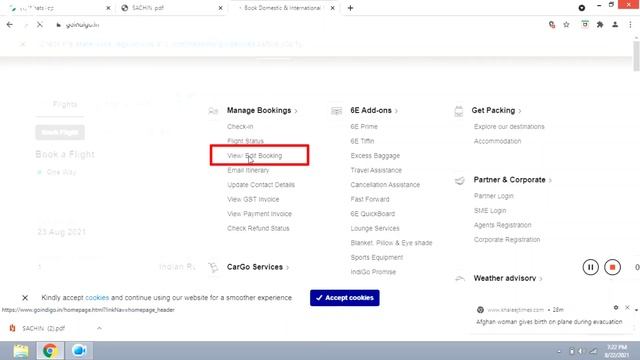
Task: Open Check Refund Status link
Action: click(258, 229)
